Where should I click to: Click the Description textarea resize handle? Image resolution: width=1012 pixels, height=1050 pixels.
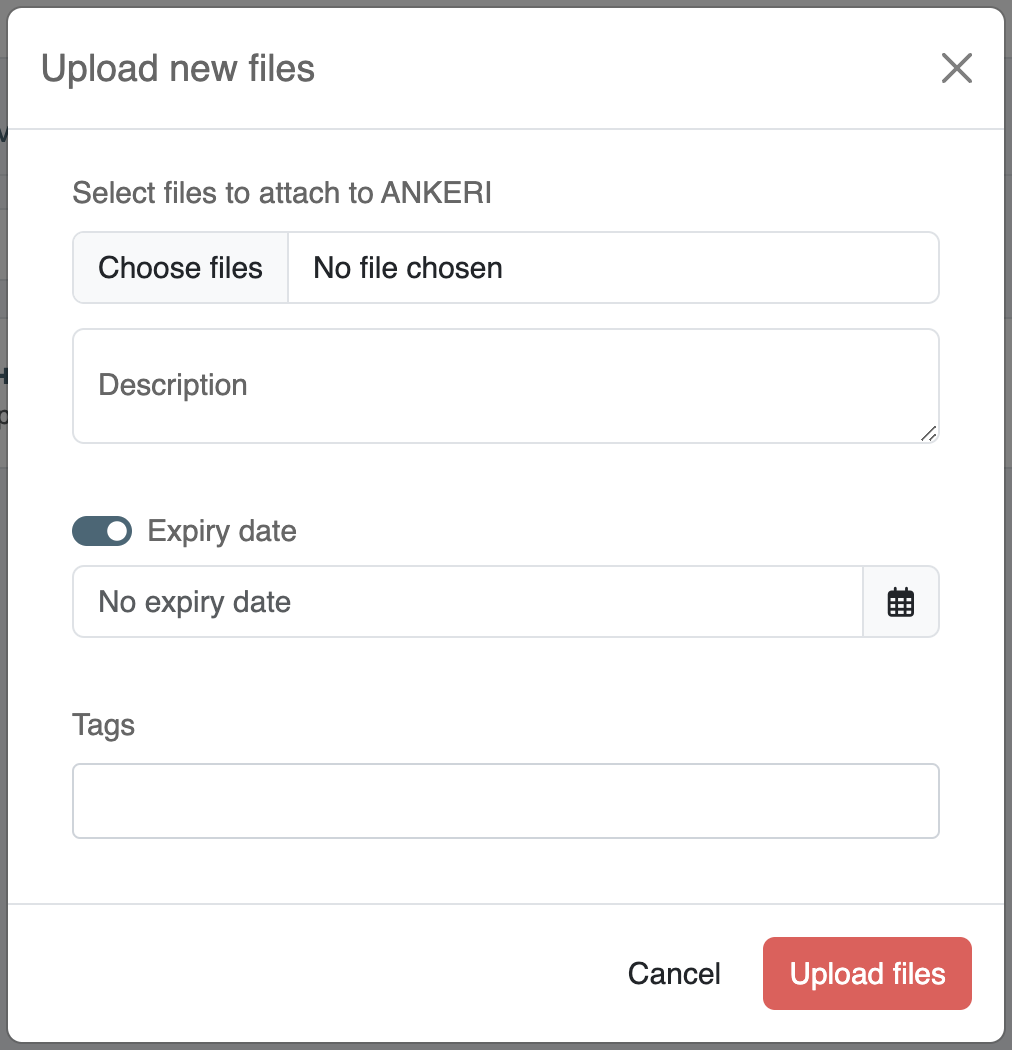click(x=928, y=433)
